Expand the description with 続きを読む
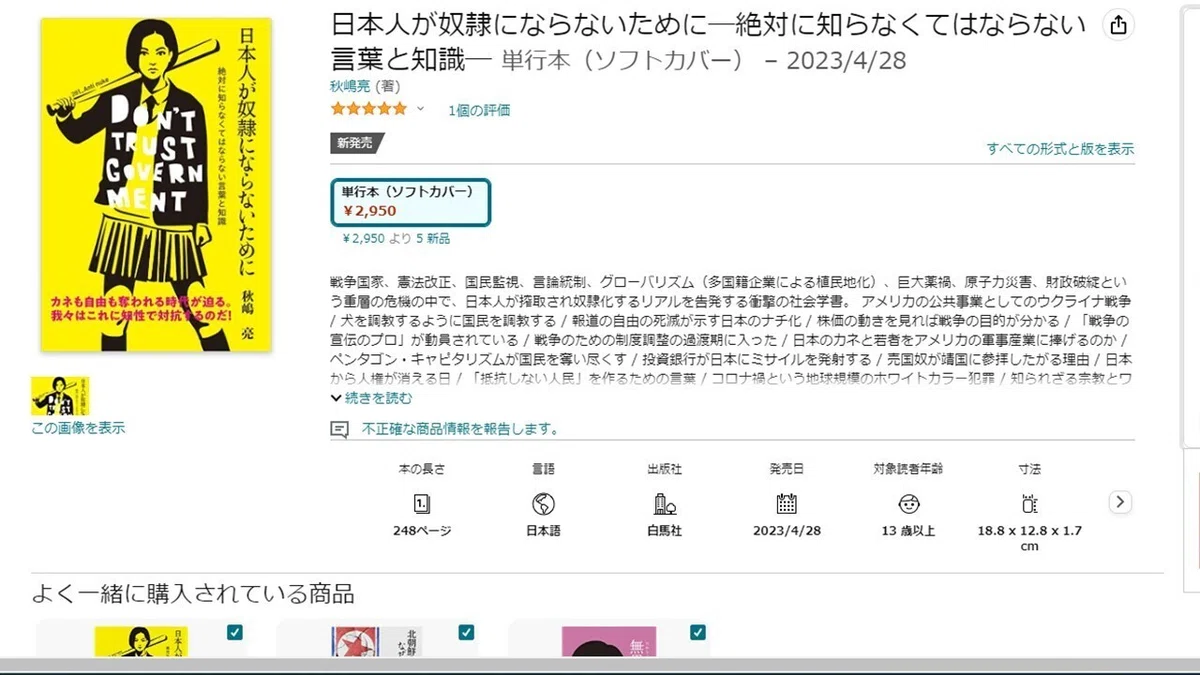 point(371,398)
